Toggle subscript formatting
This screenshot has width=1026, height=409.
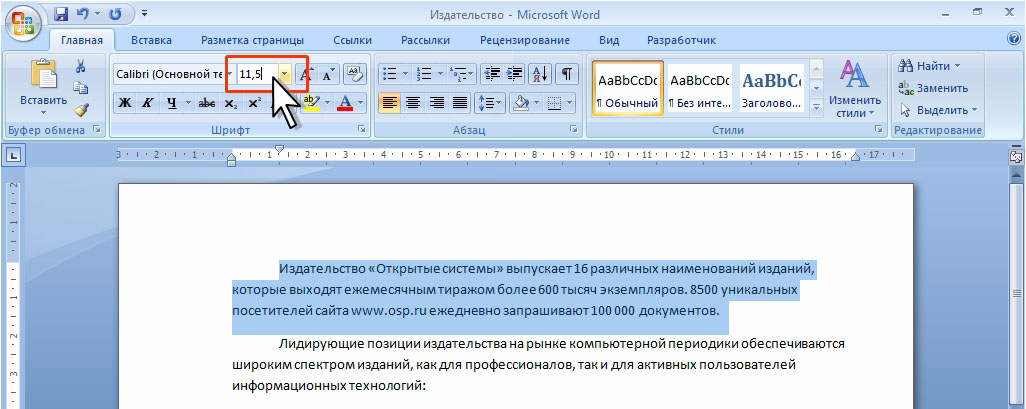tap(230, 103)
